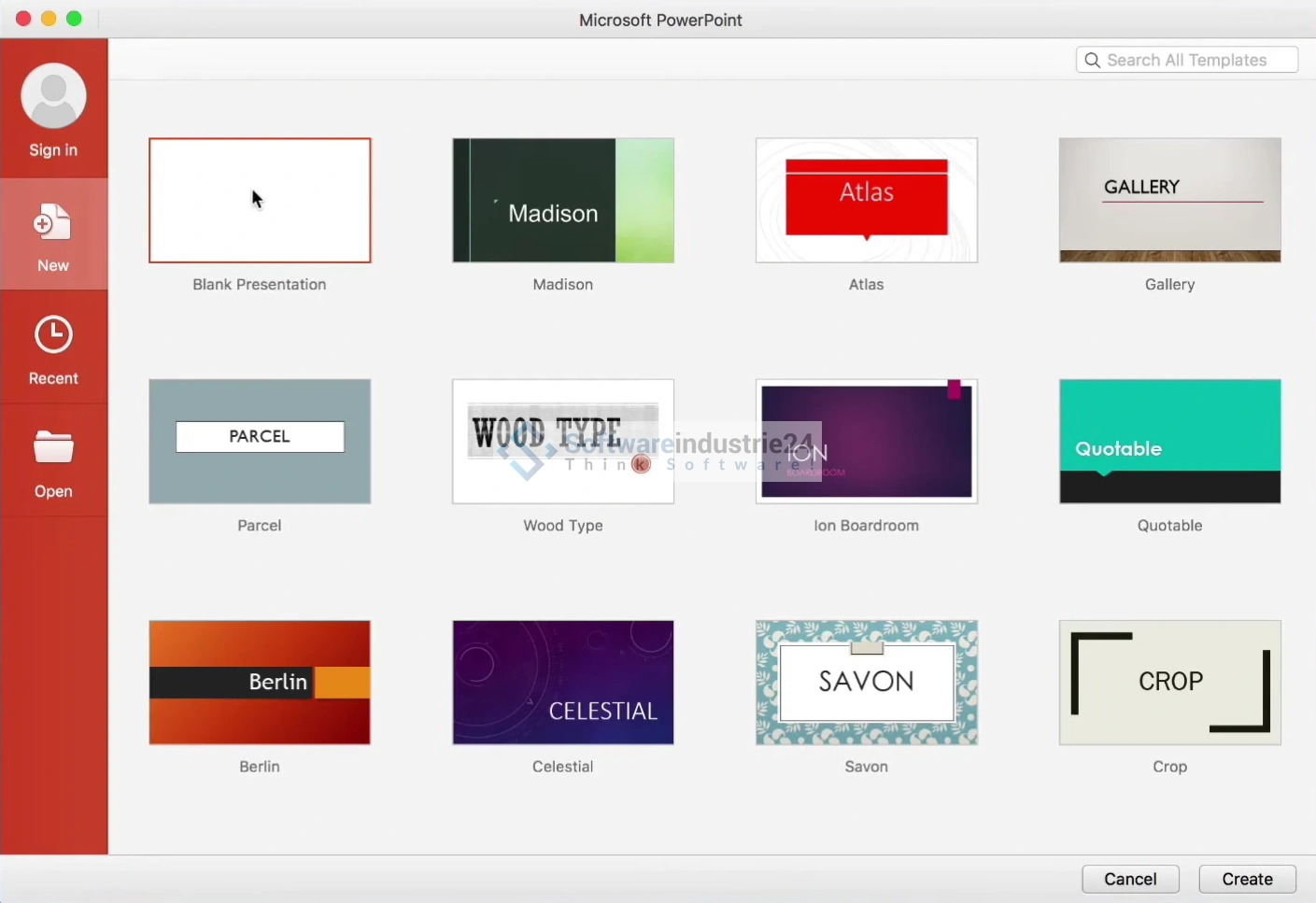Click the Sign in profile avatar
Screen dimensions: 1316x903
(53, 96)
